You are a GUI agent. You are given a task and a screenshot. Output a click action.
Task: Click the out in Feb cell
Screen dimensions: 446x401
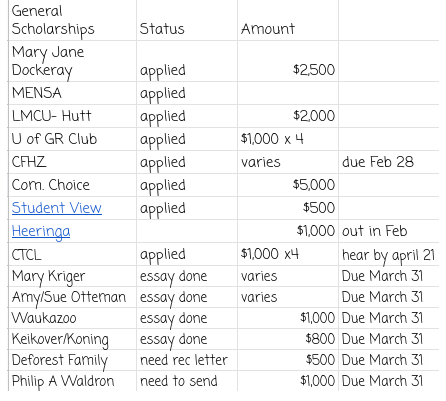pos(389,231)
